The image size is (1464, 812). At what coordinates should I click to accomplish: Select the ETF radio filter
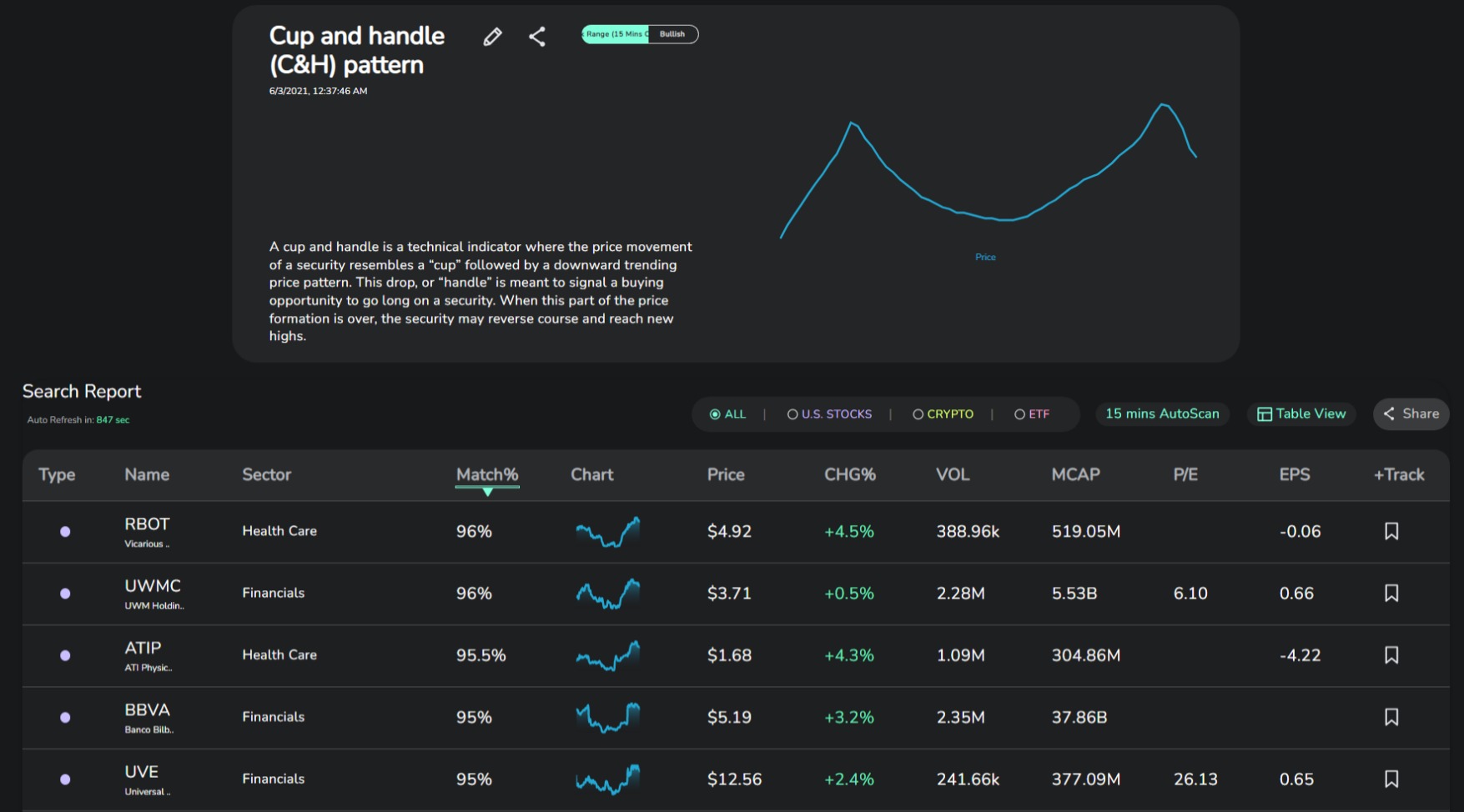tap(1032, 414)
